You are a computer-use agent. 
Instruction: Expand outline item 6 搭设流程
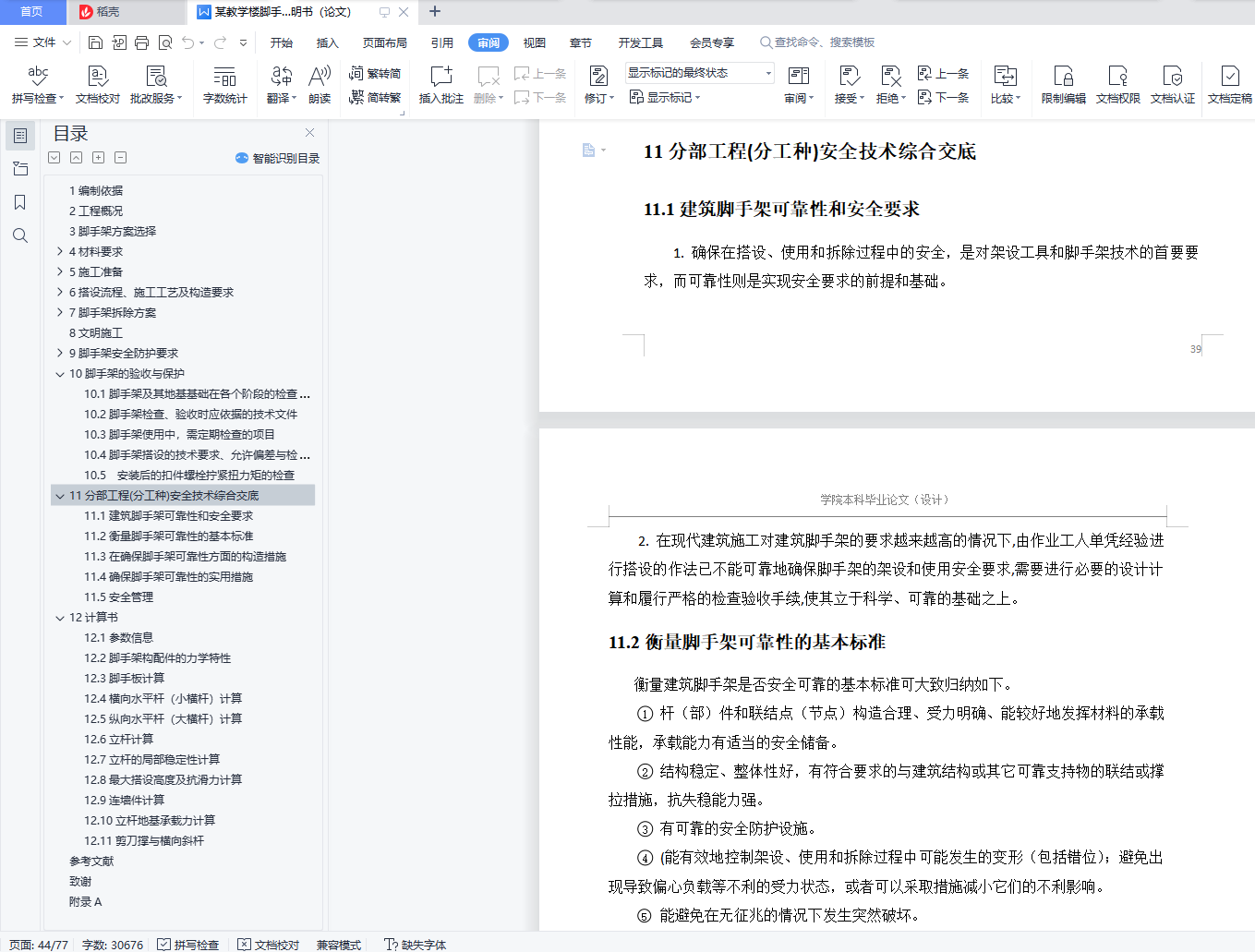click(x=60, y=292)
